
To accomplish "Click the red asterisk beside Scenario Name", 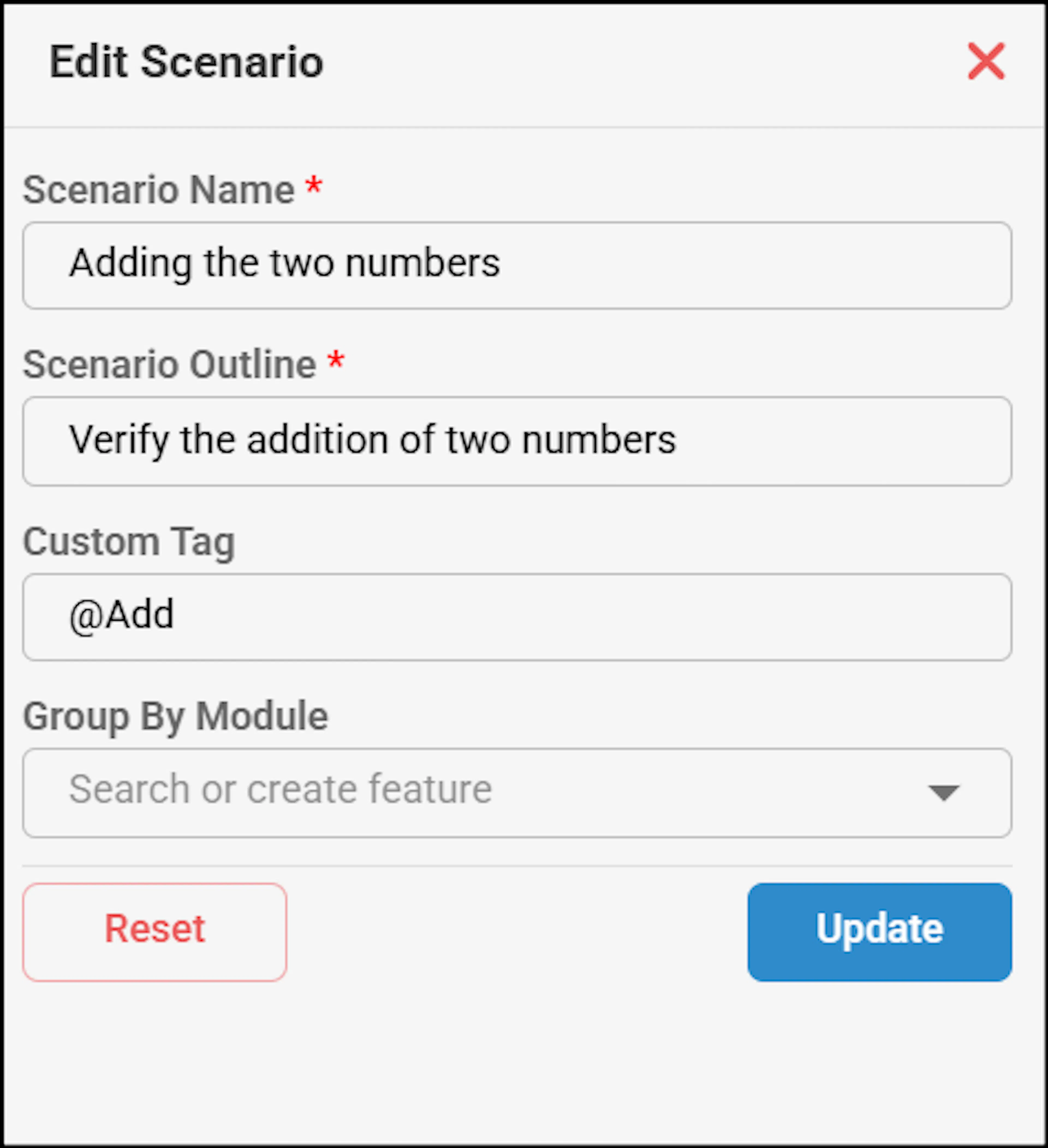I will (x=314, y=185).
